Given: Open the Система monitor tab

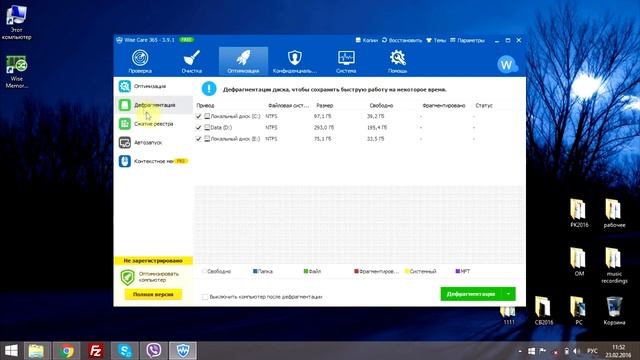Looking at the screenshot, I should coord(346,61).
